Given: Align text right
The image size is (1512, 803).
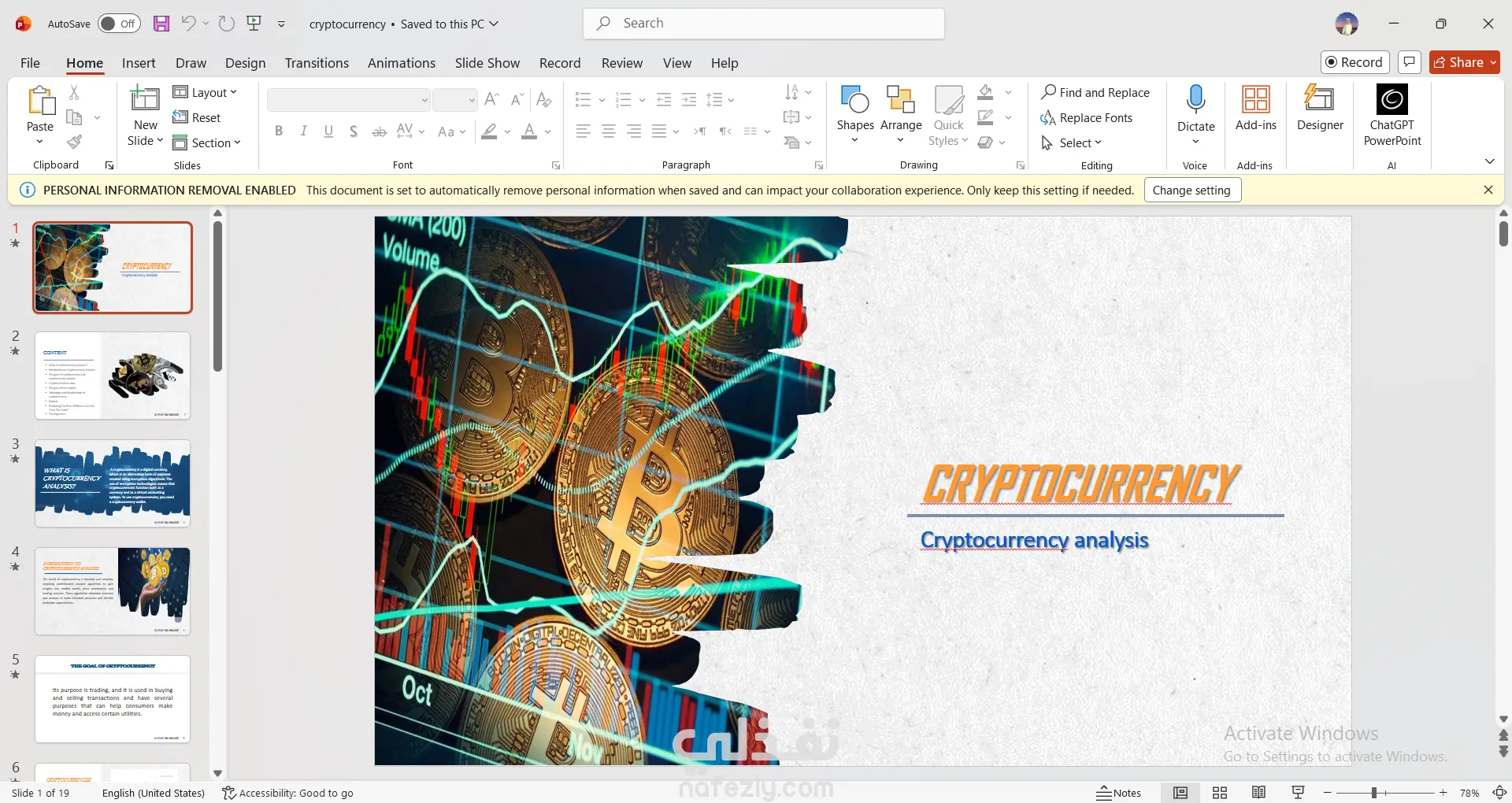Looking at the screenshot, I should [x=634, y=131].
